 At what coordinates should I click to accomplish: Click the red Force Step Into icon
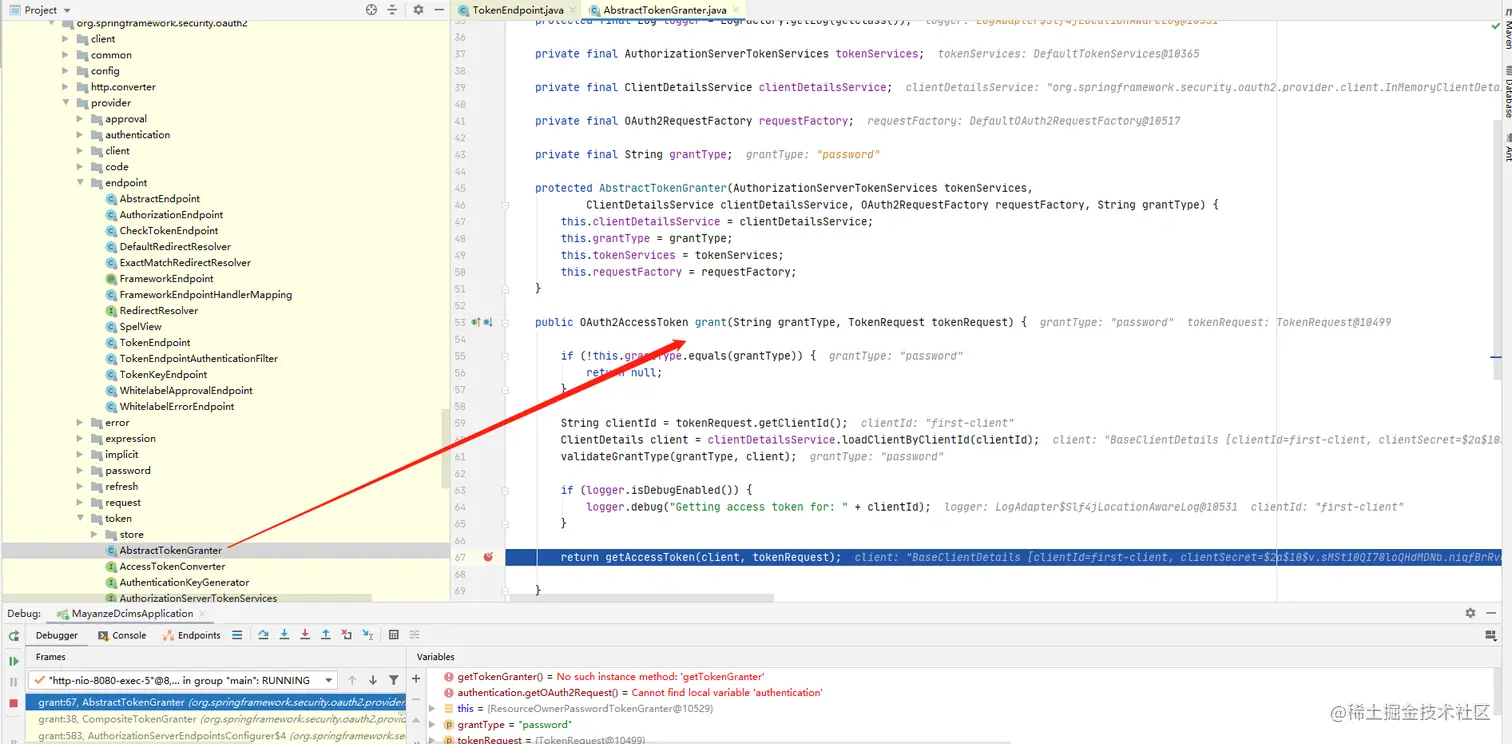305,635
